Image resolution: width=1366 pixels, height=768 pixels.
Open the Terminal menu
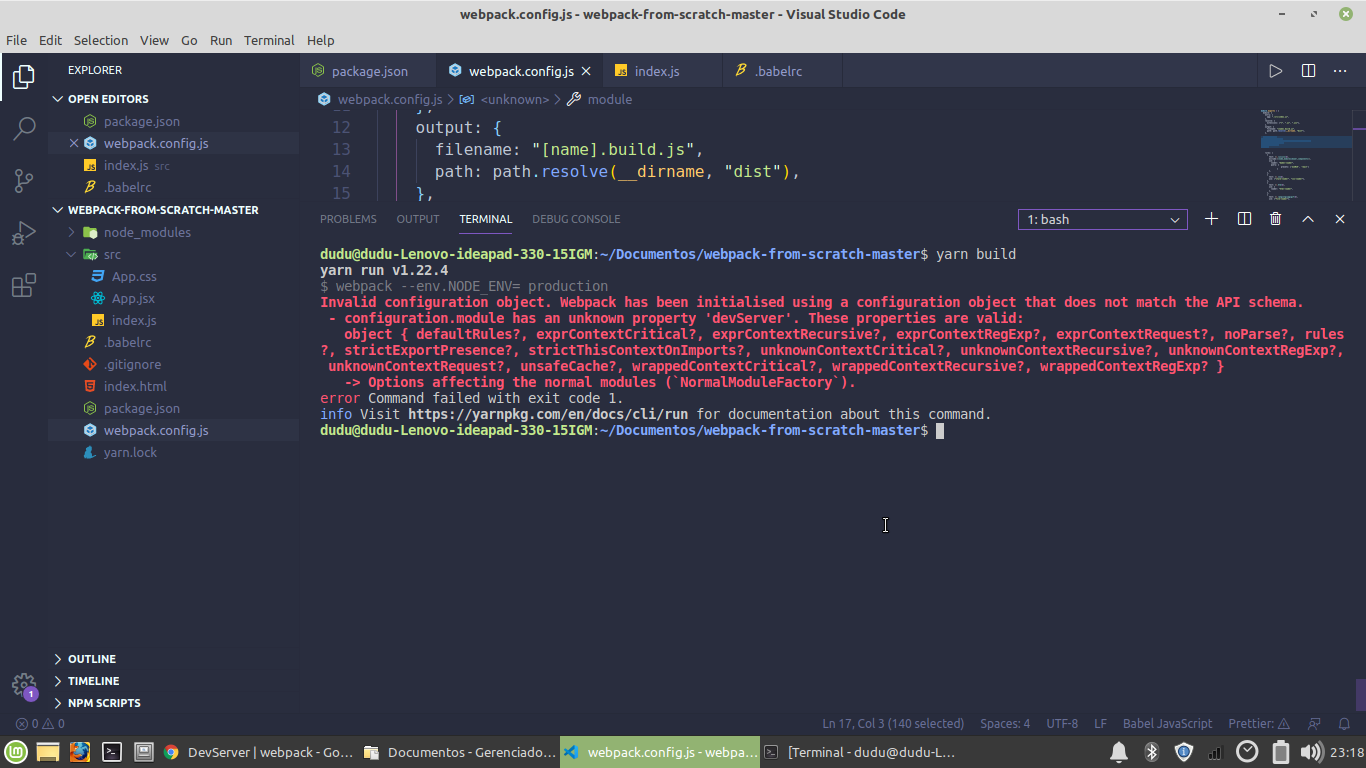pos(269,40)
